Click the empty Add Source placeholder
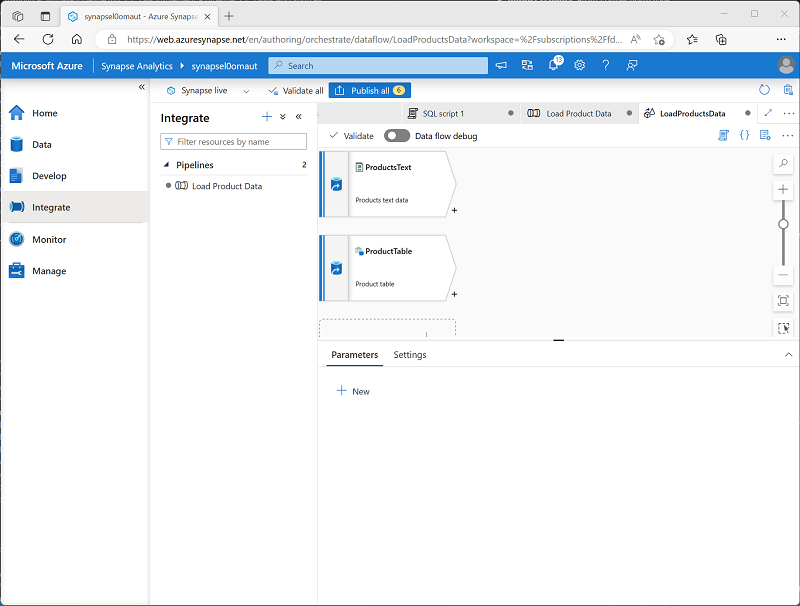The height and width of the screenshot is (606, 800). click(x=387, y=328)
